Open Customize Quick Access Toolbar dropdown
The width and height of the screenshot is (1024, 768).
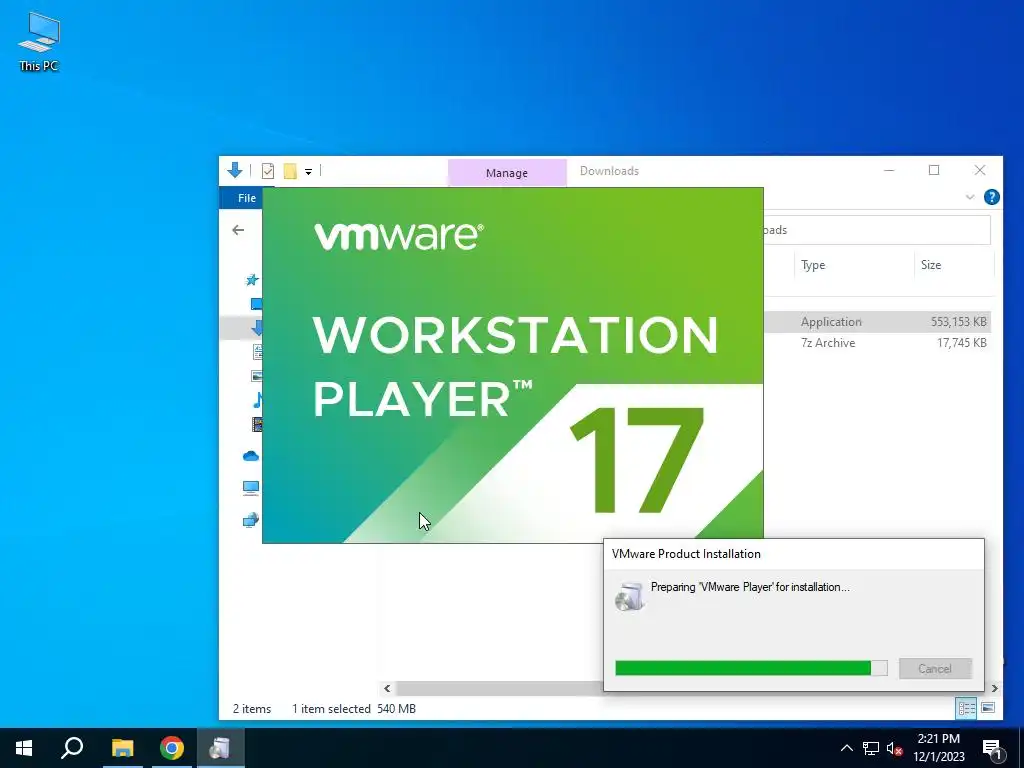pos(308,172)
